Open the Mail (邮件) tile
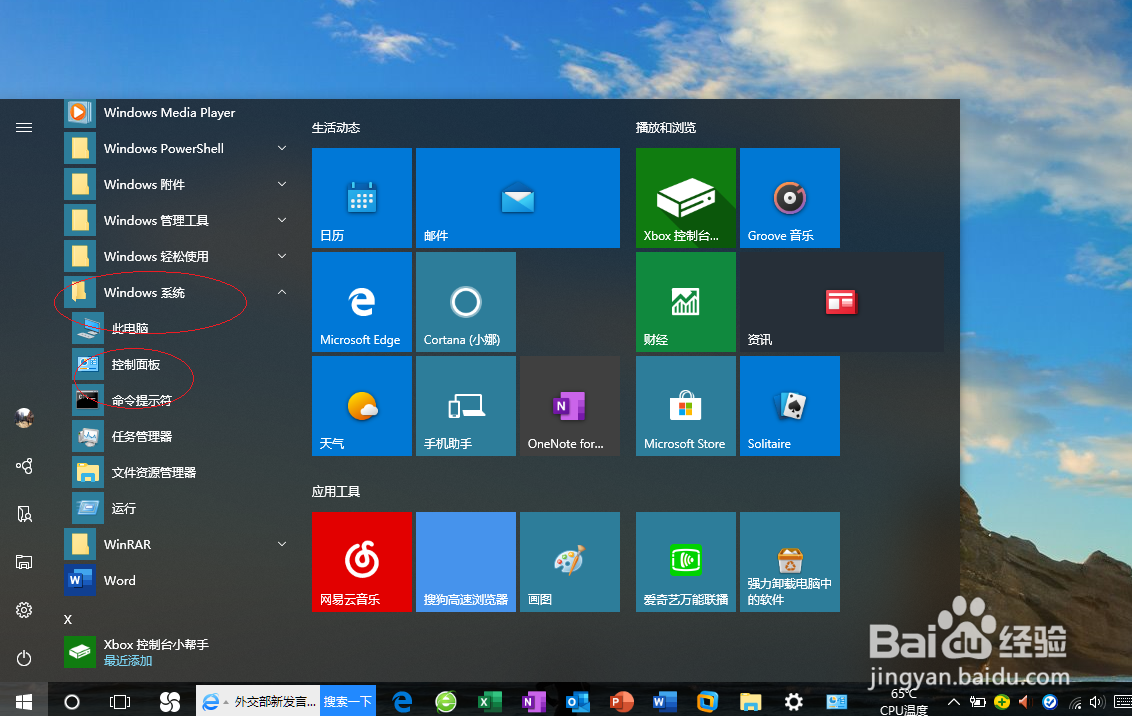 (x=518, y=198)
